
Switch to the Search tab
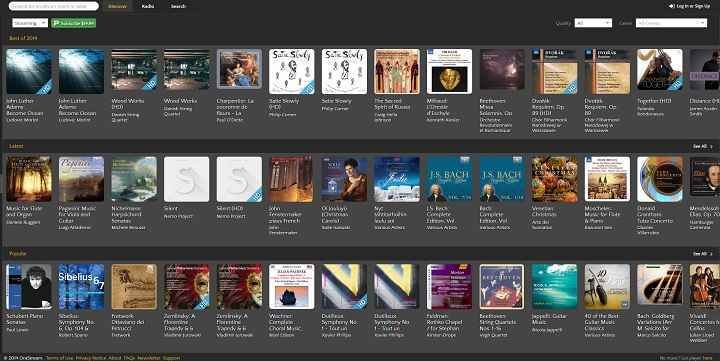(x=178, y=6)
